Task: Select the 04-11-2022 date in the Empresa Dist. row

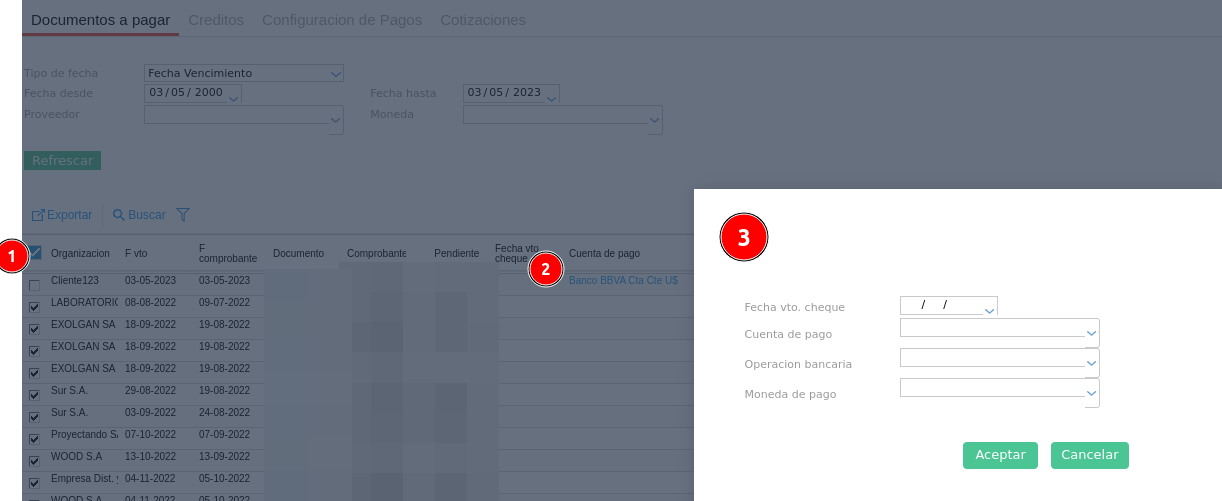Action: click(150, 478)
